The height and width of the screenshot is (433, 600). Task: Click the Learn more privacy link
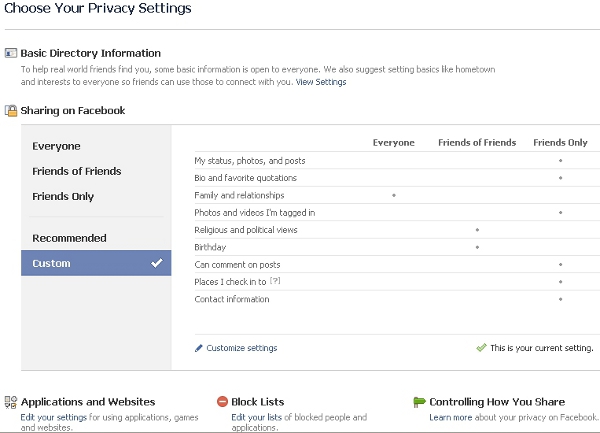[x=450, y=416]
